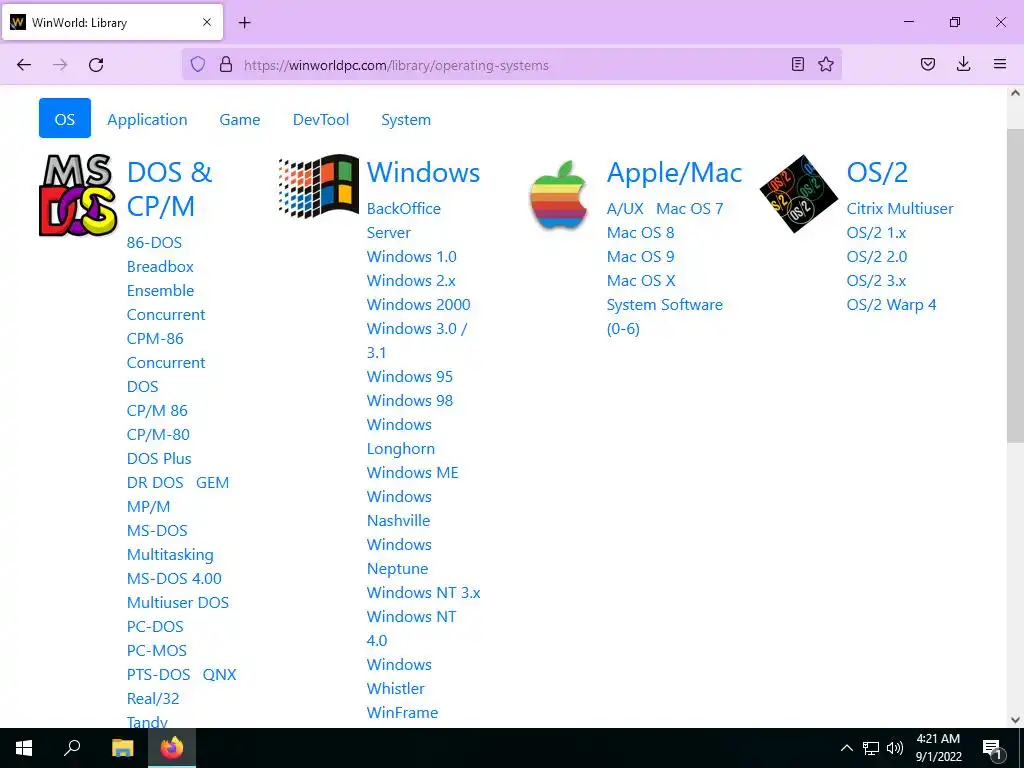1024x768 pixels.
Task: Open the PC-DOS link
Action: click(x=155, y=626)
